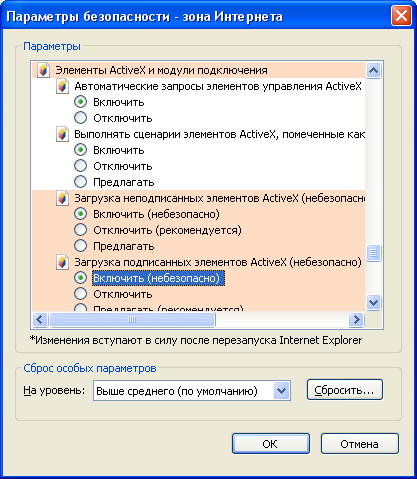Click the icon beside 'Элементы ActiveX и модули подключения'
Screen dimensions: 417x479
pos(43,70)
